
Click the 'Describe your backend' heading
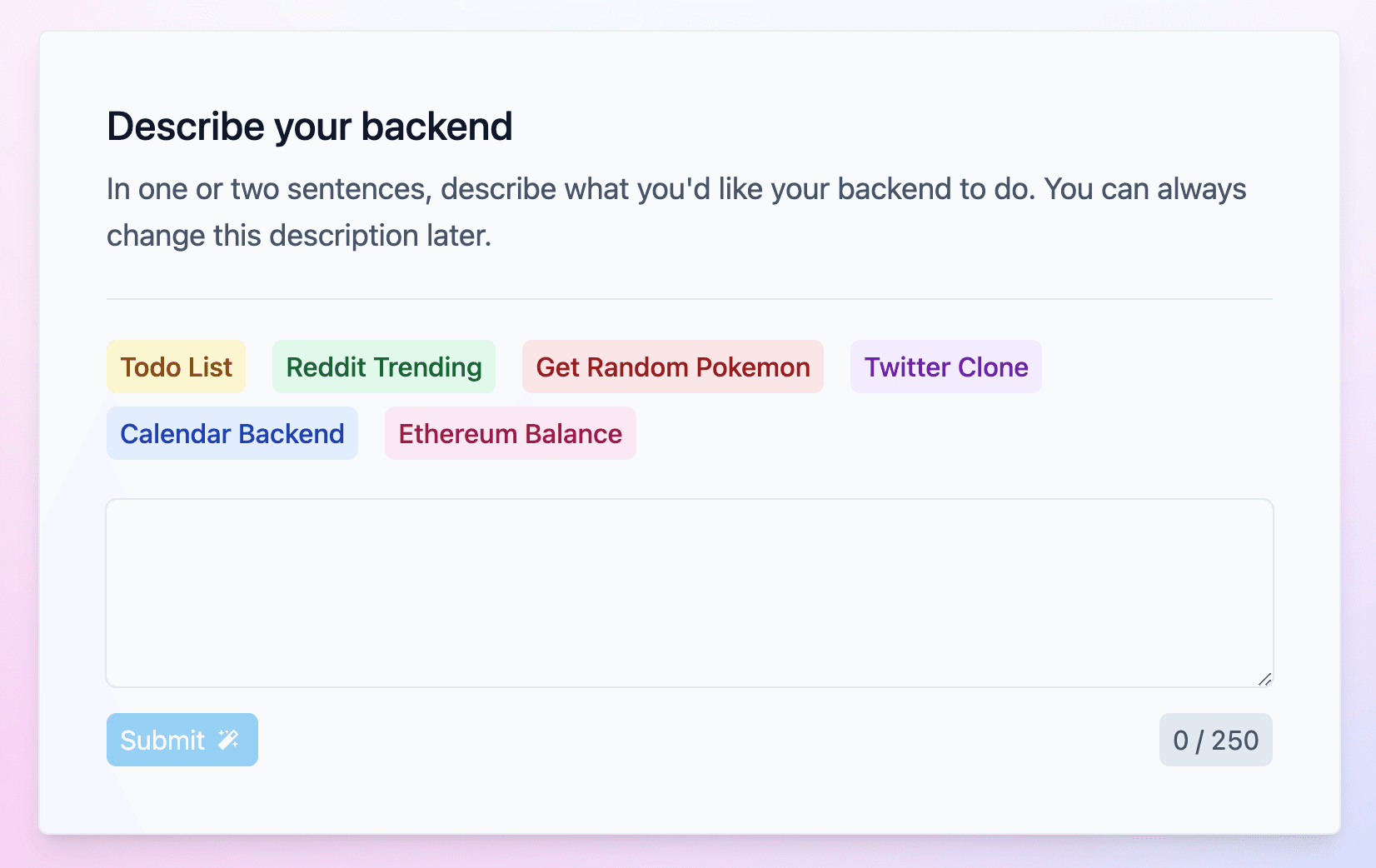pos(309,127)
